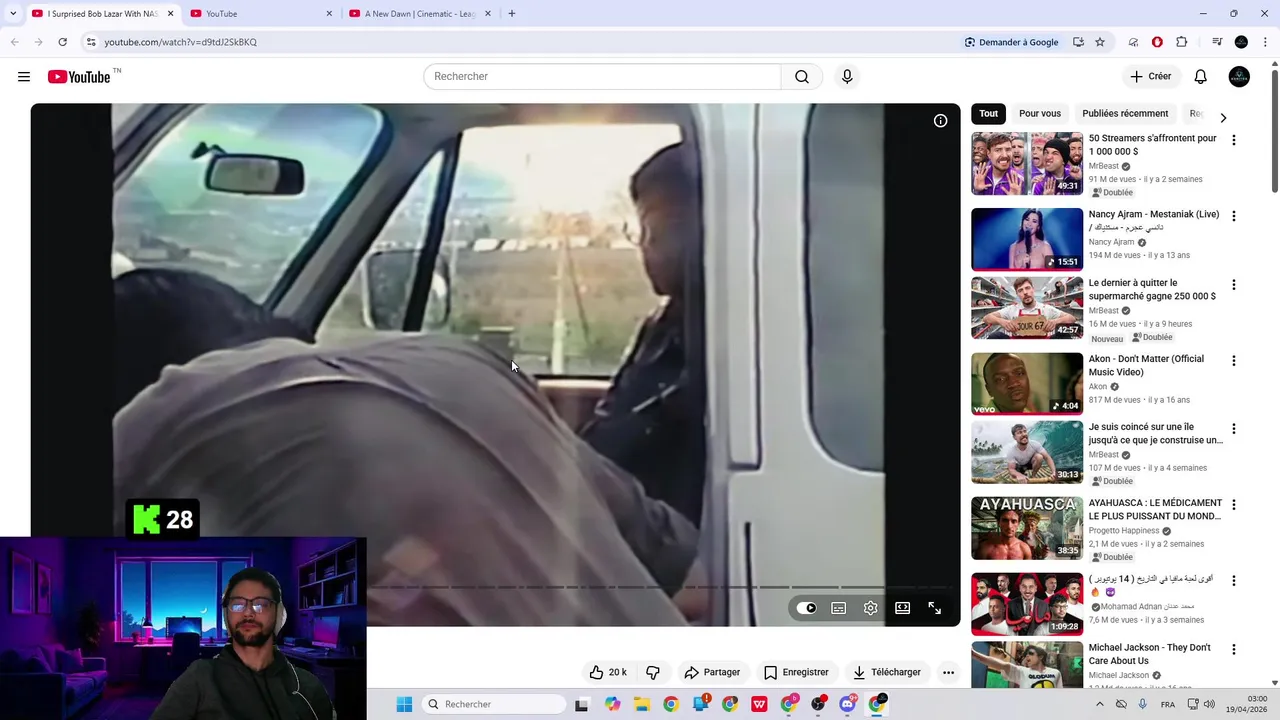Open options for Akon Don't Matter video
This screenshot has height=720, width=1280.
coord(1233,360)
